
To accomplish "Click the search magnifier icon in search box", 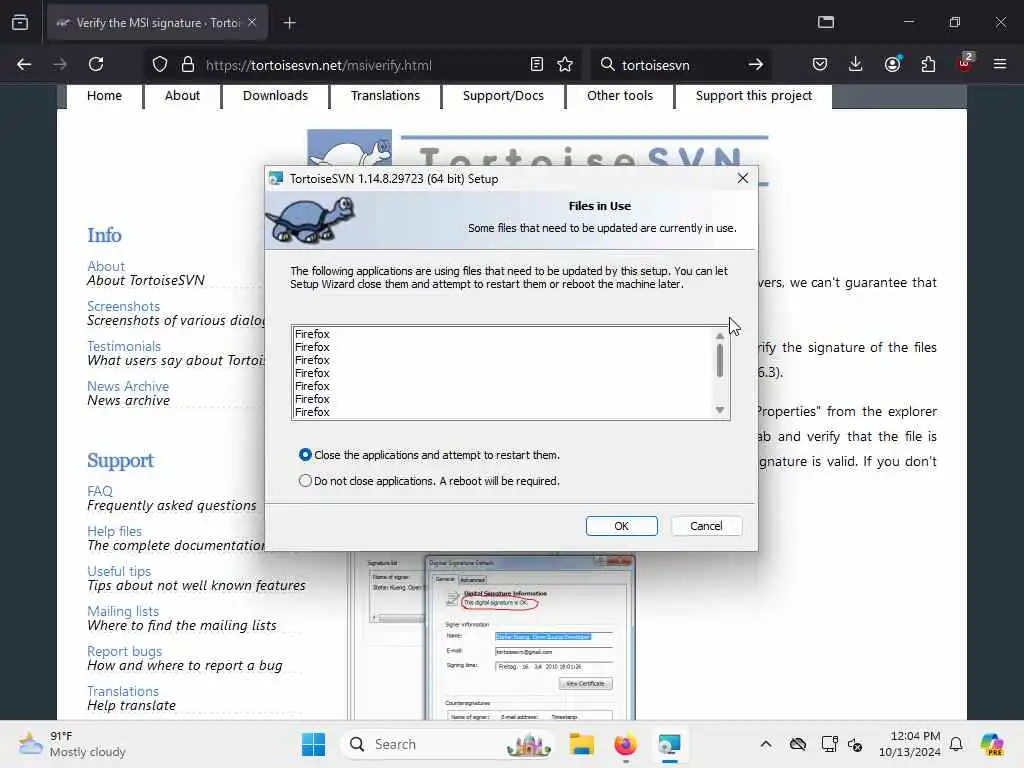I will 607,64.
